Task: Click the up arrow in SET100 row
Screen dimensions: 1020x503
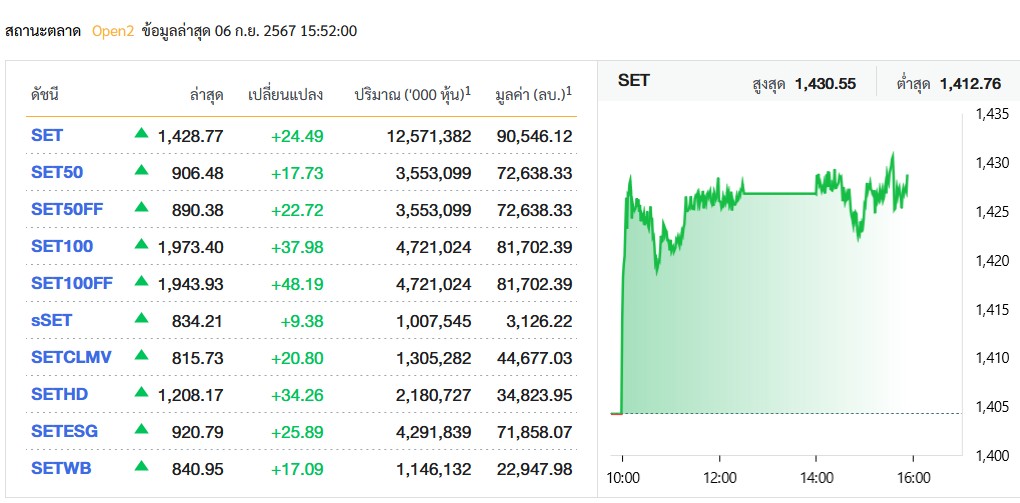Action: tap(141, 244)
